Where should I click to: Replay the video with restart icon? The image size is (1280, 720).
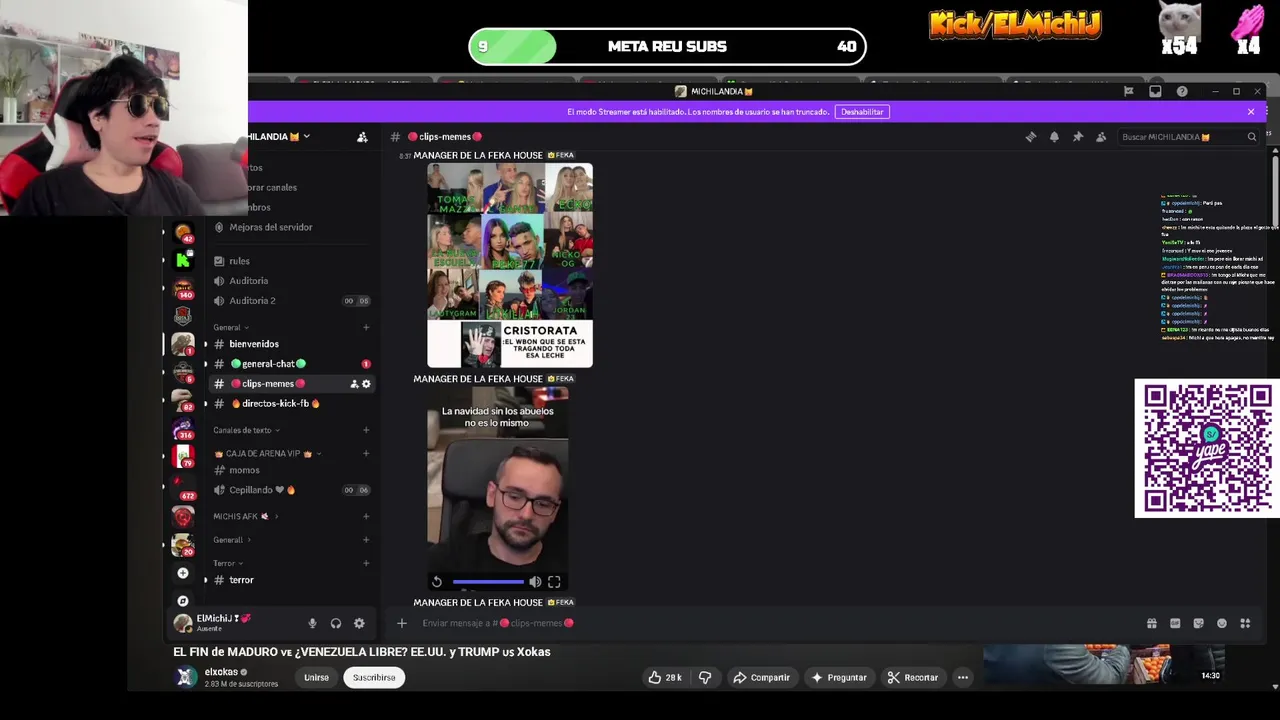437,582
